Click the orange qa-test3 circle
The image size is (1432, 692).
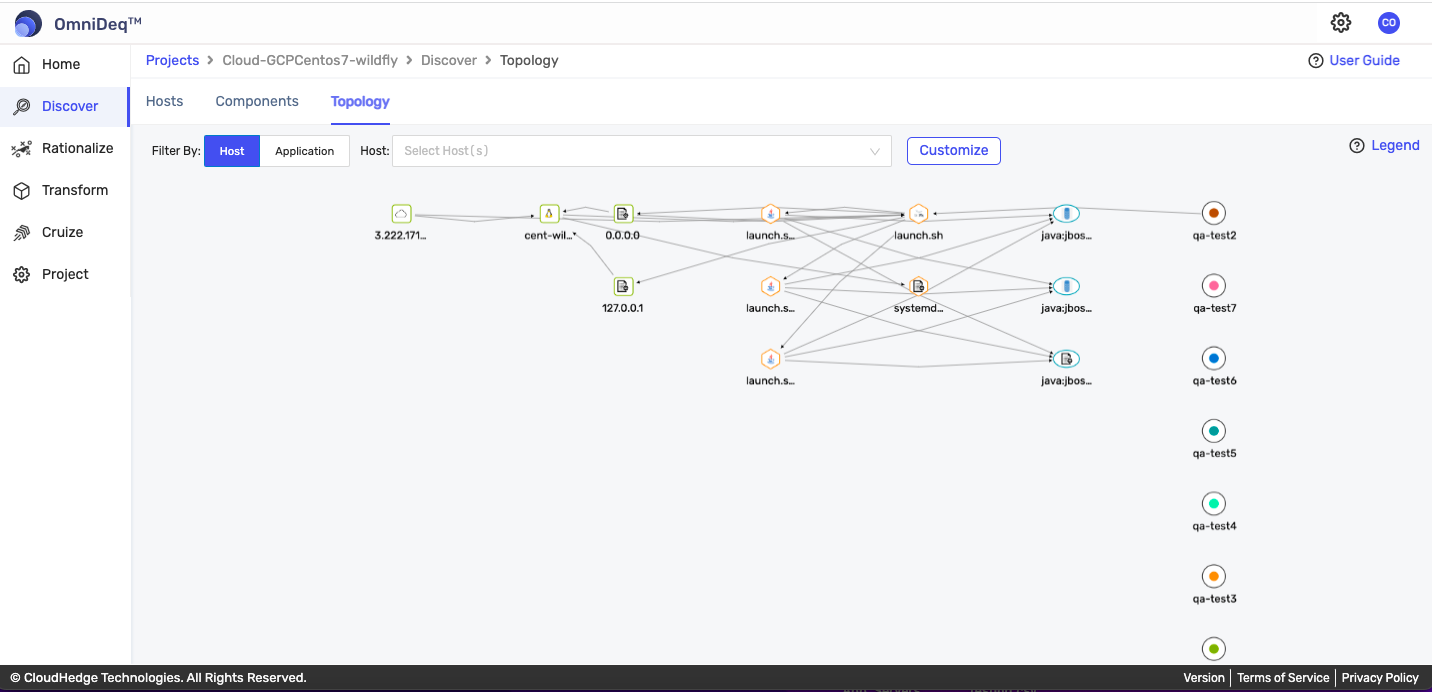tap(1214, 576)
